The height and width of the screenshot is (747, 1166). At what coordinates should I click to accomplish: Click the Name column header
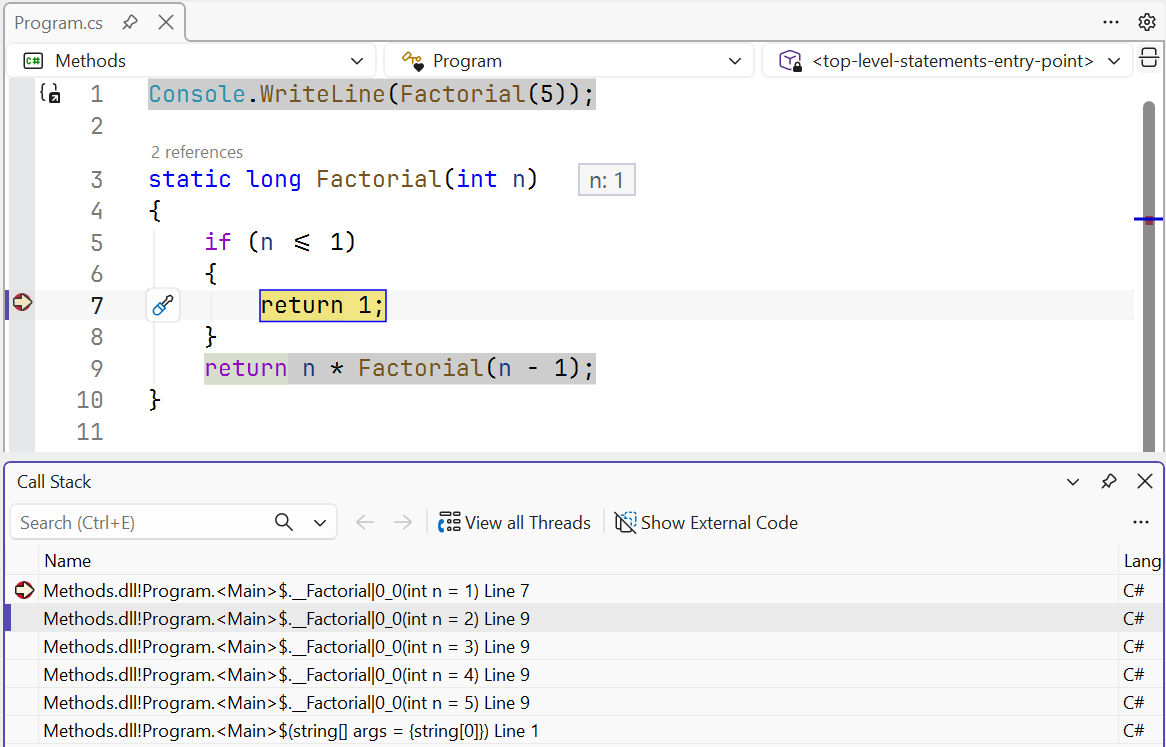pos(578,561)
